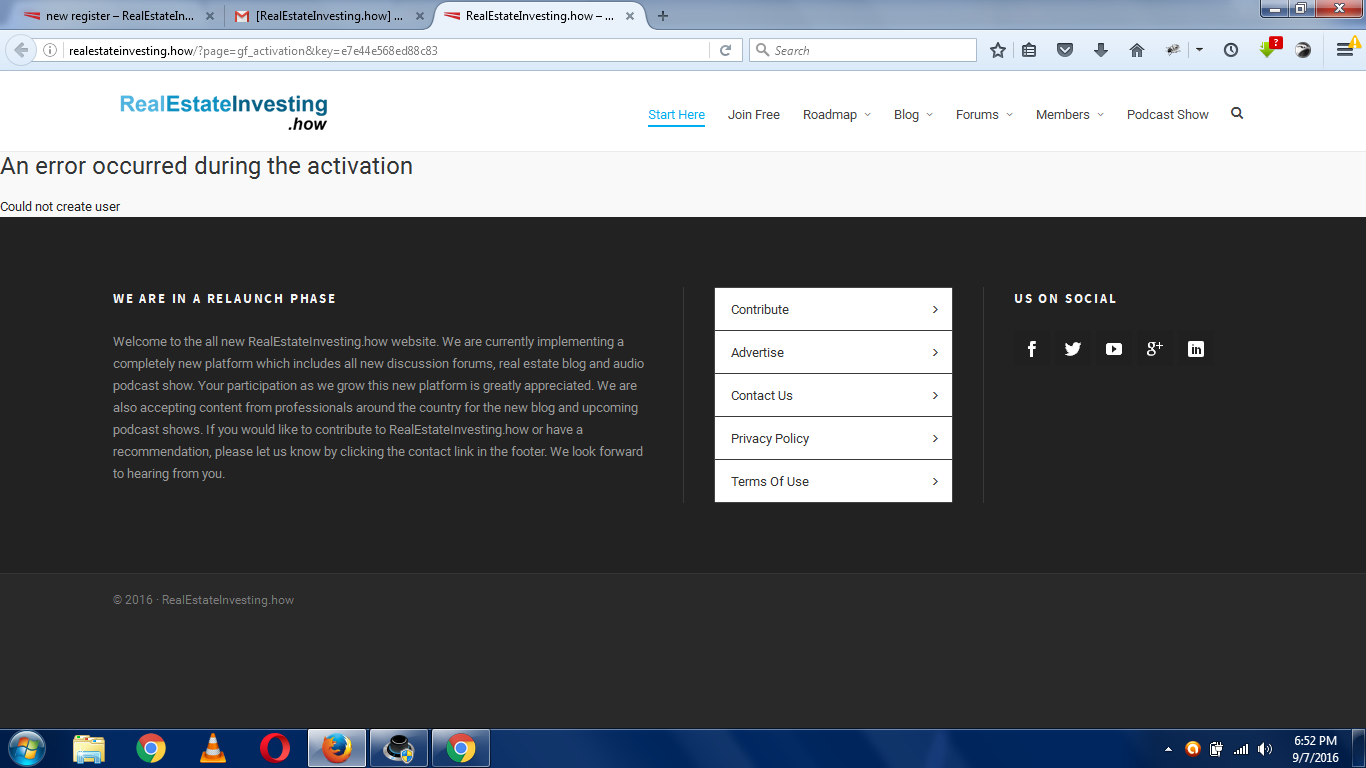Open the Advertise footer link
Image resolution: width=1366 pixels, height=768 pixels.
pyautogui.click(x=833, y=353)
